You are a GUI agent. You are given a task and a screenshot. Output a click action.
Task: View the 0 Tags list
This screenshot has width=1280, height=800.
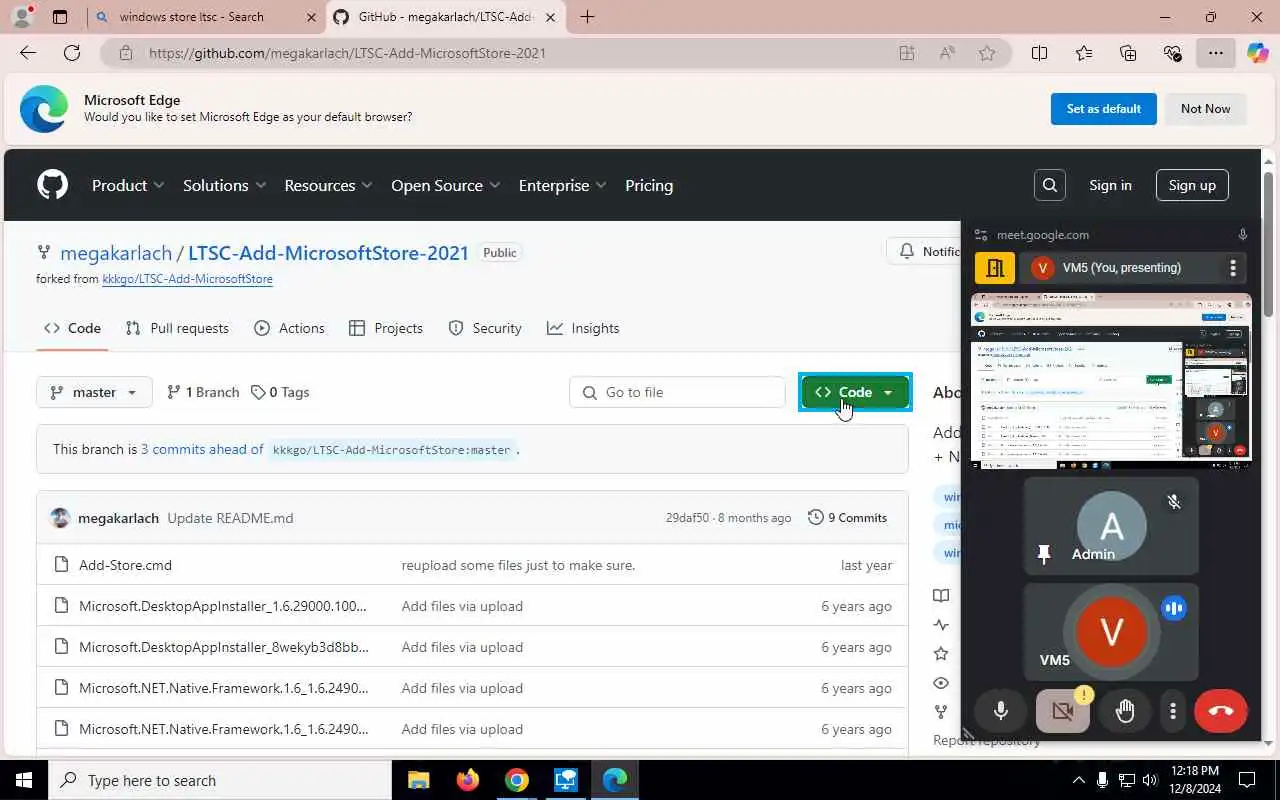pos(280,392)
